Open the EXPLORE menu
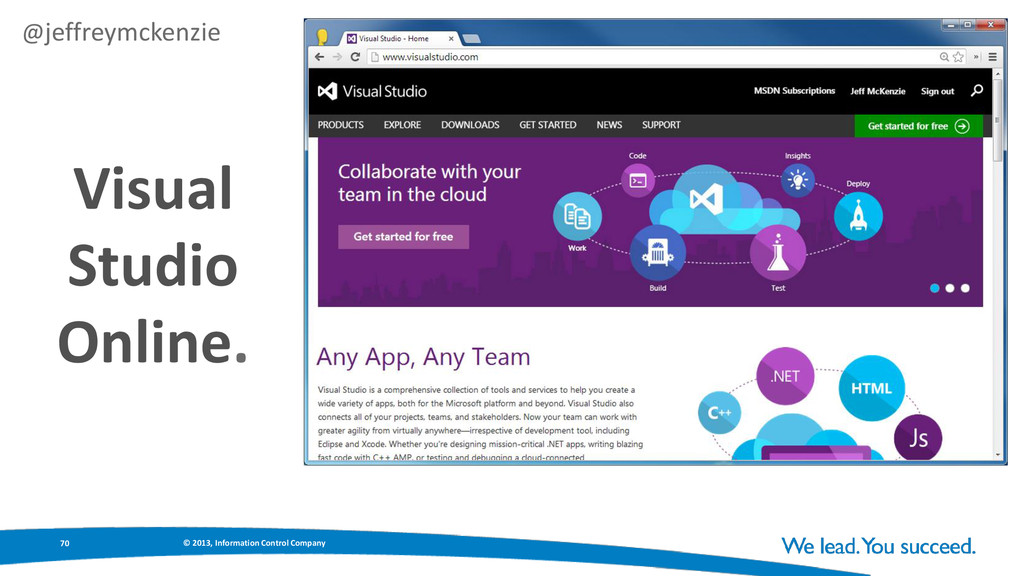Viewport: 1024px width, 576px height. (402, 125)
